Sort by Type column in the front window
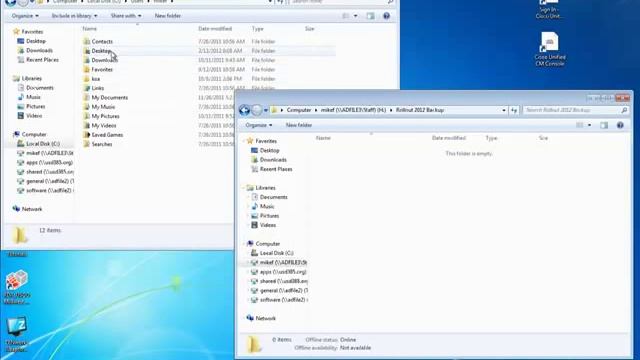 (491, 138)
